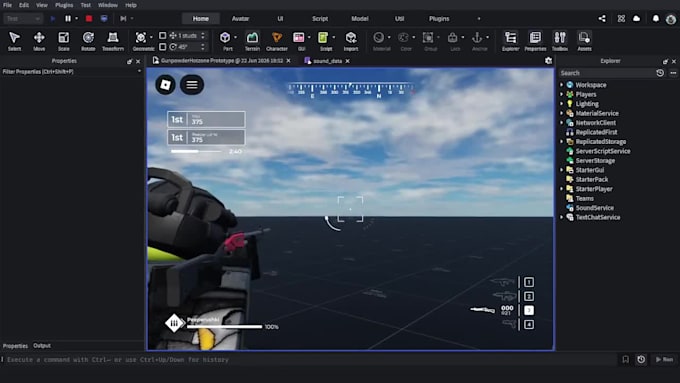This screenshot has width=680, height=383.
Task: Expand the Lighting node
Action: tap(562, 104)
